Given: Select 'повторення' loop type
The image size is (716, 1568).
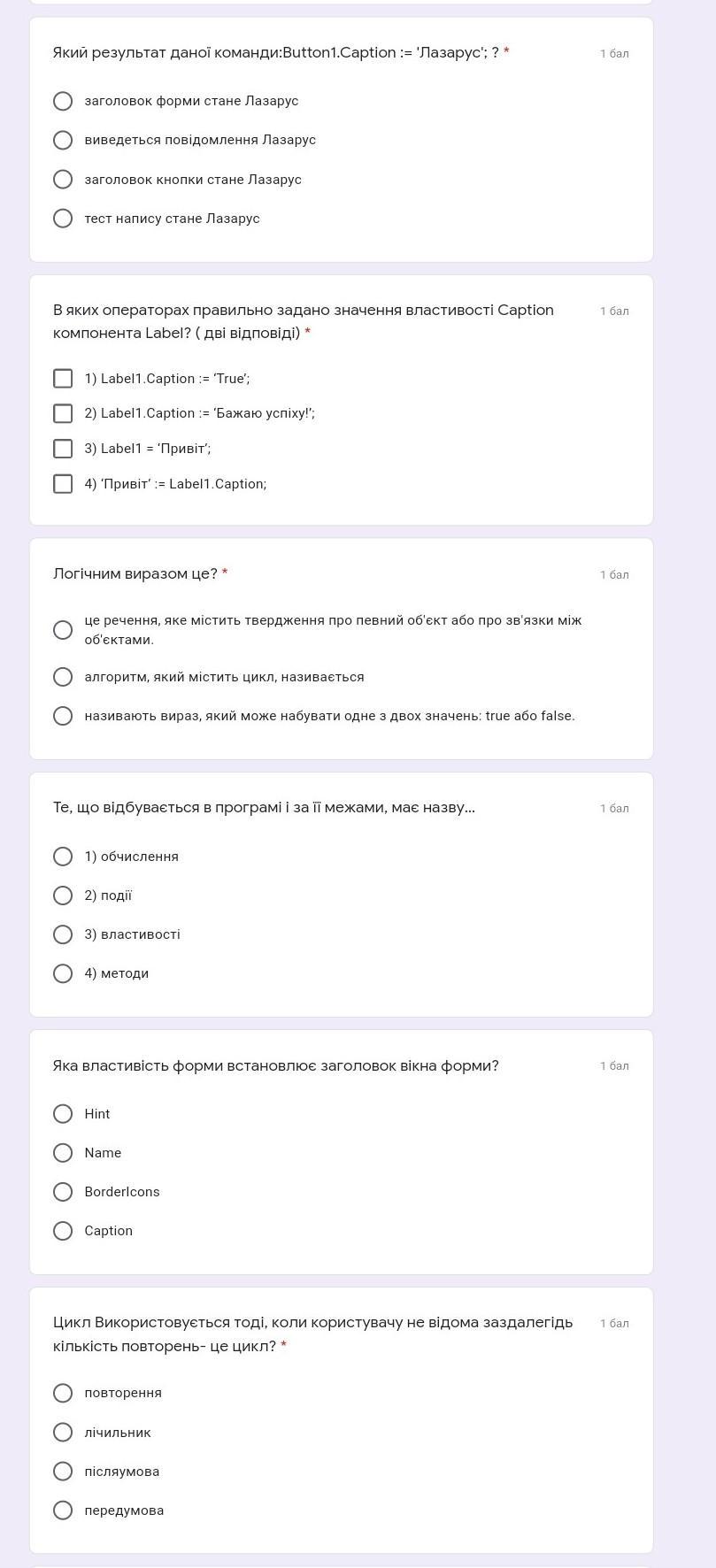Looking at the screenshot, I should pyautogui.click(x=63, y=1393).
